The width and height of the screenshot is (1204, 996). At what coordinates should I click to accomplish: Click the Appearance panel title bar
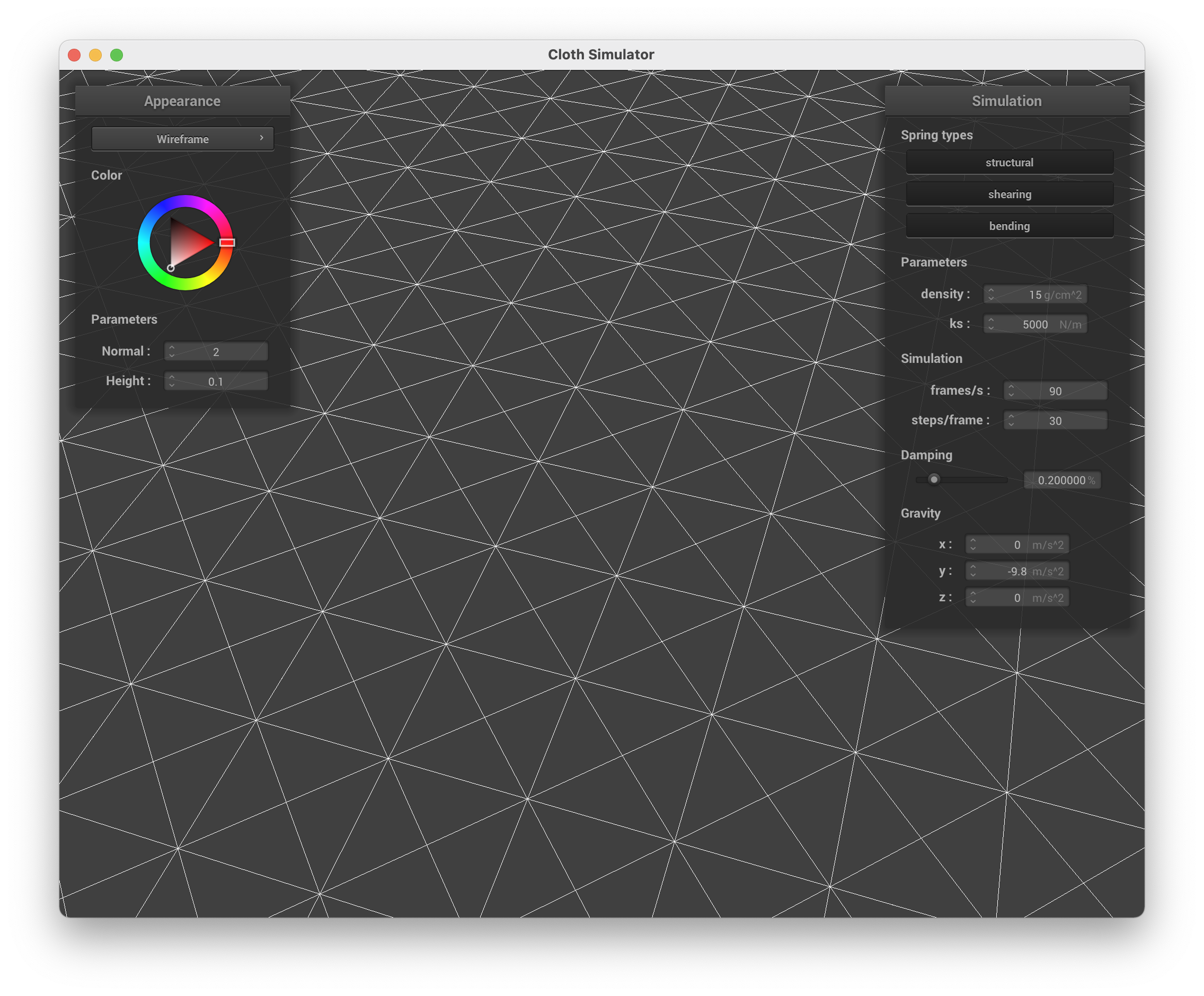[x=182, y=101]
